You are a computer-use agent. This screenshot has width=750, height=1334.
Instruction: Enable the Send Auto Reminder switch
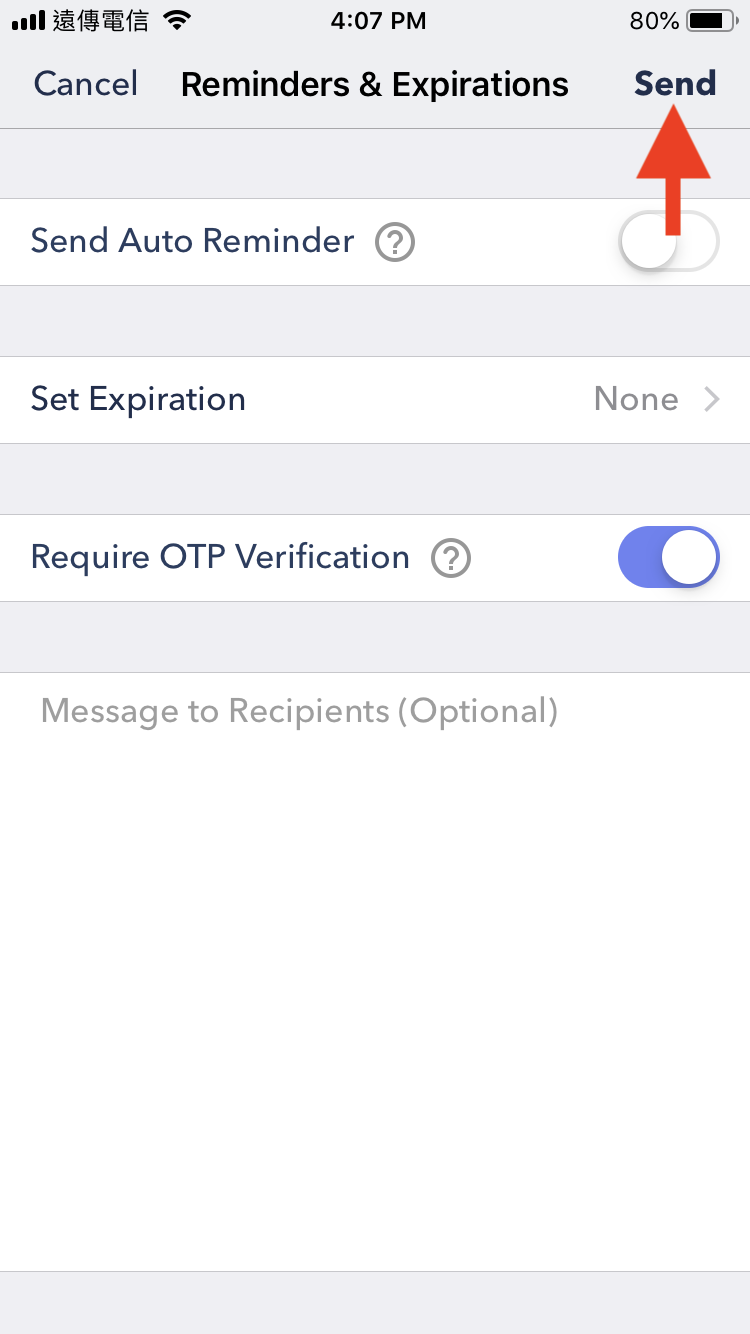tap(669, 241)
